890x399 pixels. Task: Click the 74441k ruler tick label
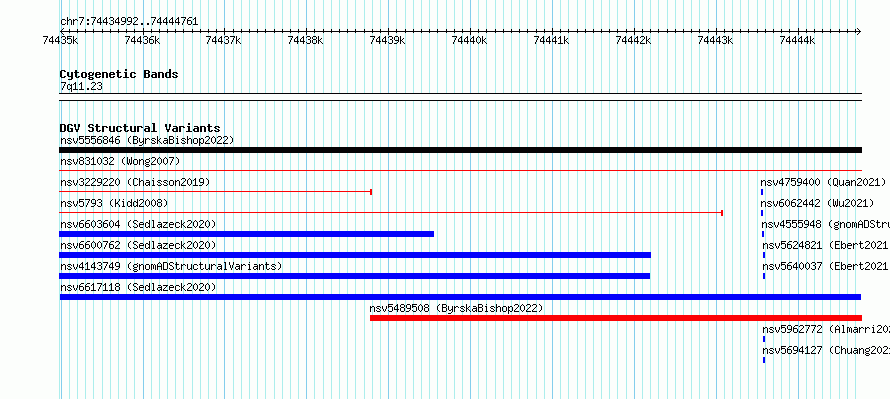click(552, 40)
